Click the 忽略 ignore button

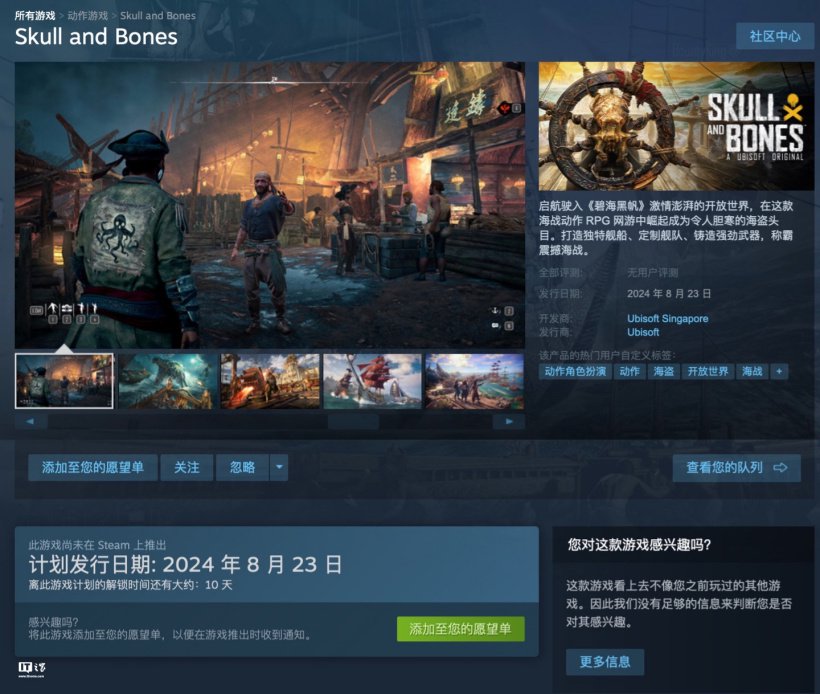pos(243,467)
